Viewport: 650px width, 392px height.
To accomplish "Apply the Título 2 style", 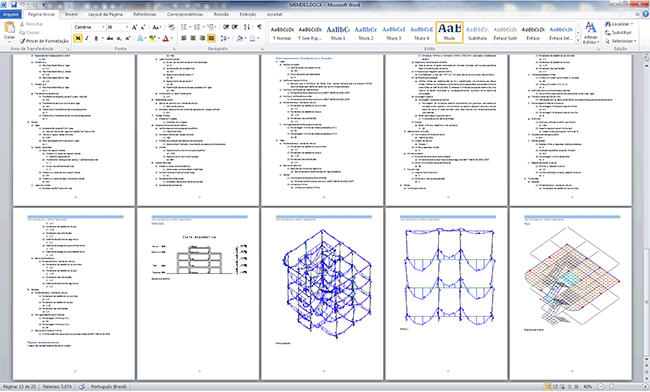I will tap(366, 33).
